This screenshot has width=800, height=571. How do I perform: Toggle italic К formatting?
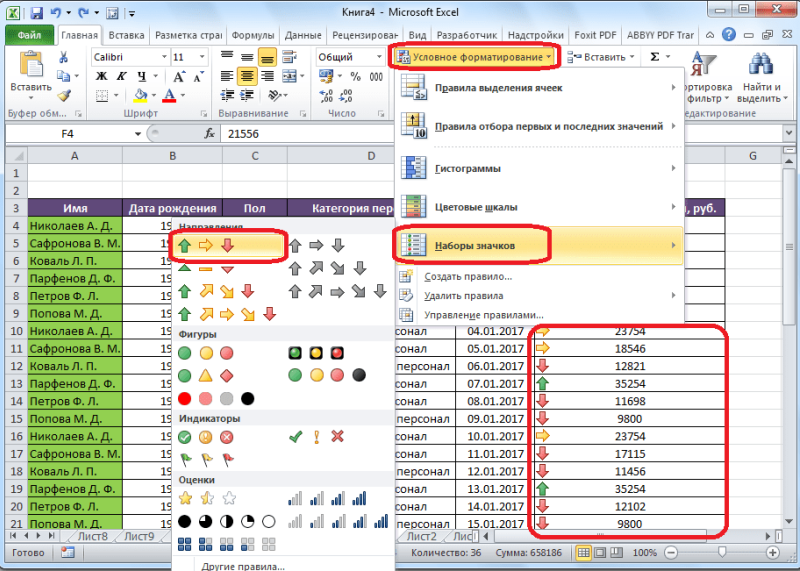121,77
